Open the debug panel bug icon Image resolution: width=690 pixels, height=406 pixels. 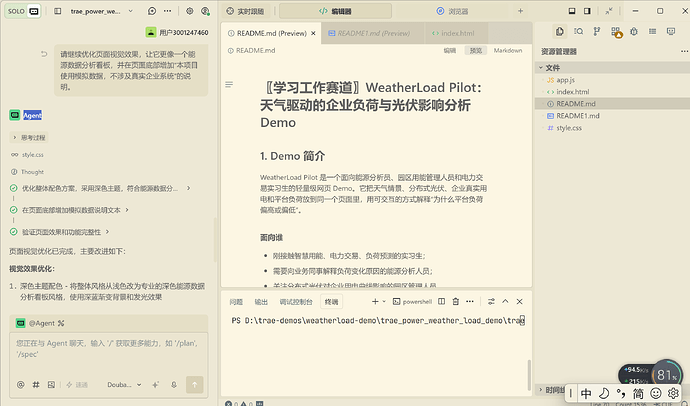[634, 31]
